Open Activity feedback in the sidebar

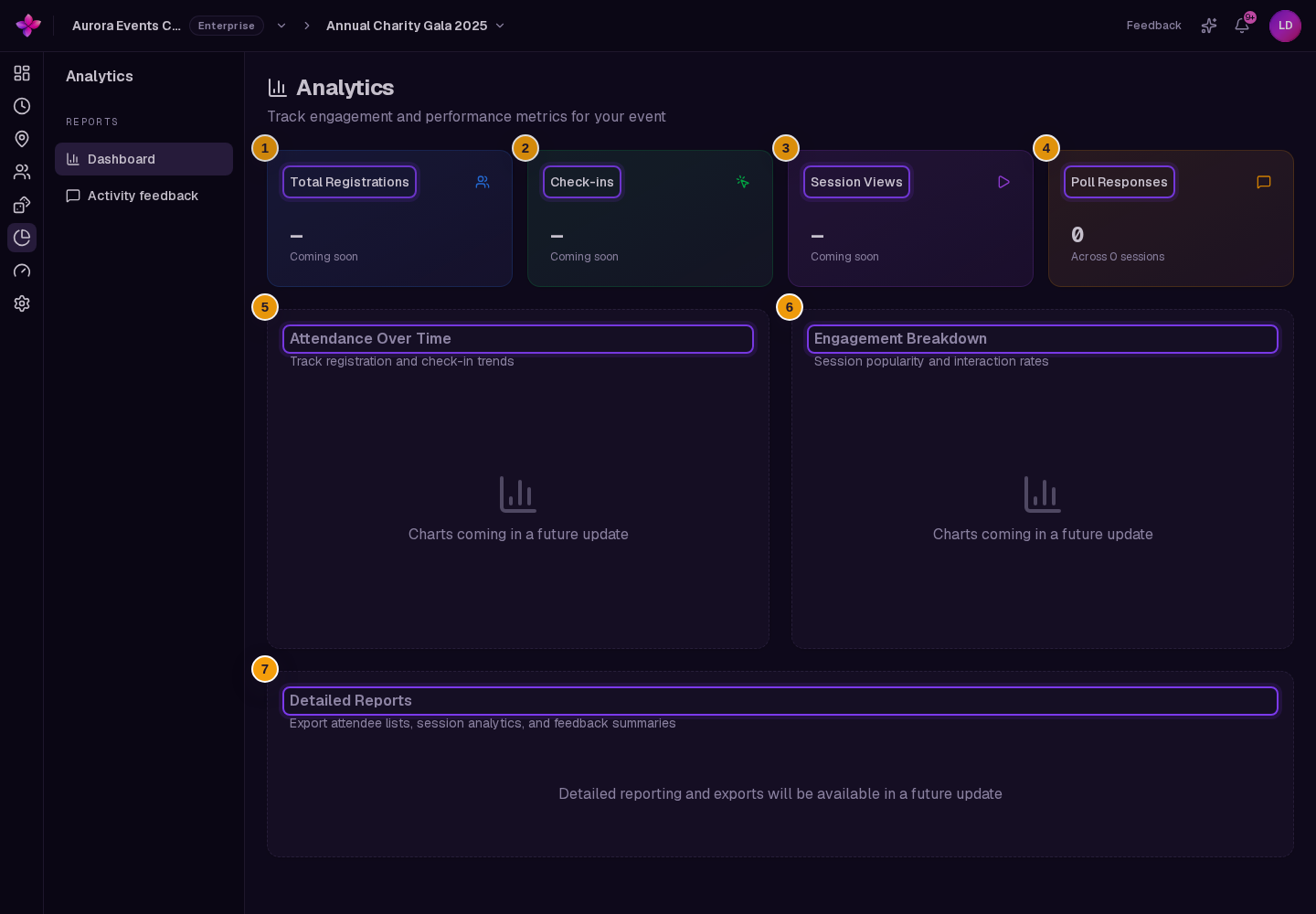(143, 196)
